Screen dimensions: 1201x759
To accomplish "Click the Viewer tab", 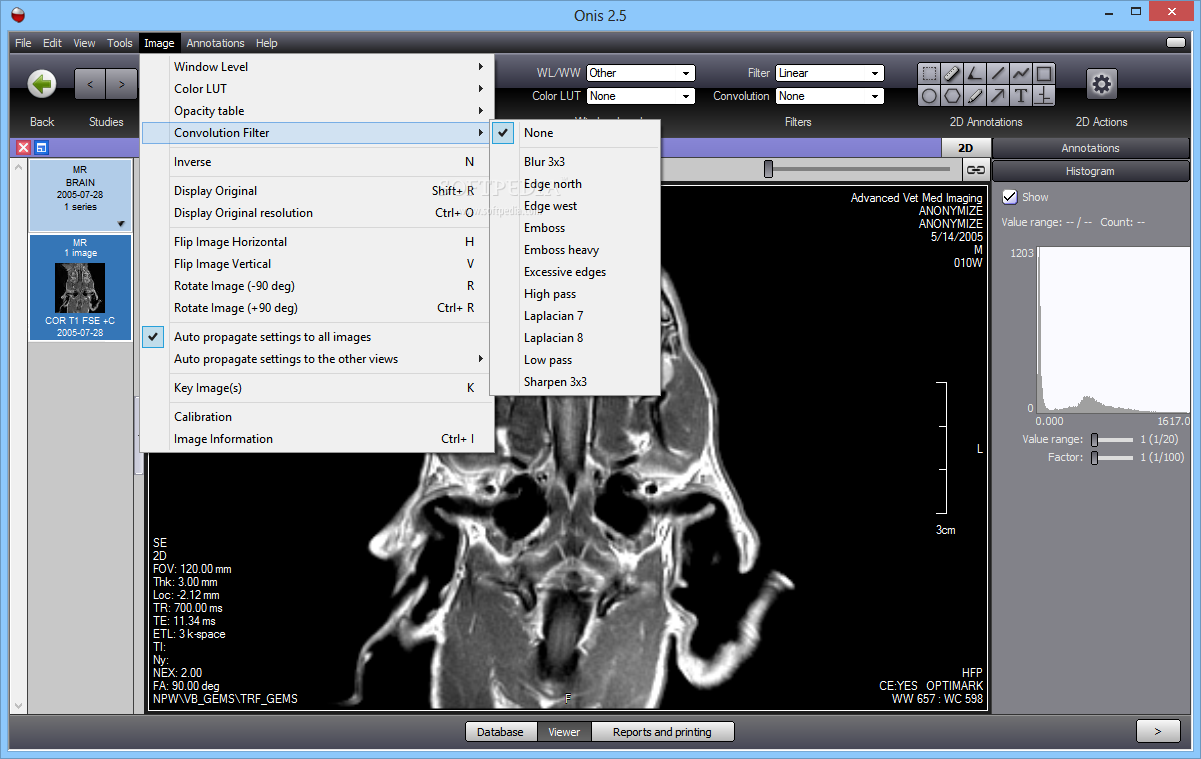I will click(564, 732).
